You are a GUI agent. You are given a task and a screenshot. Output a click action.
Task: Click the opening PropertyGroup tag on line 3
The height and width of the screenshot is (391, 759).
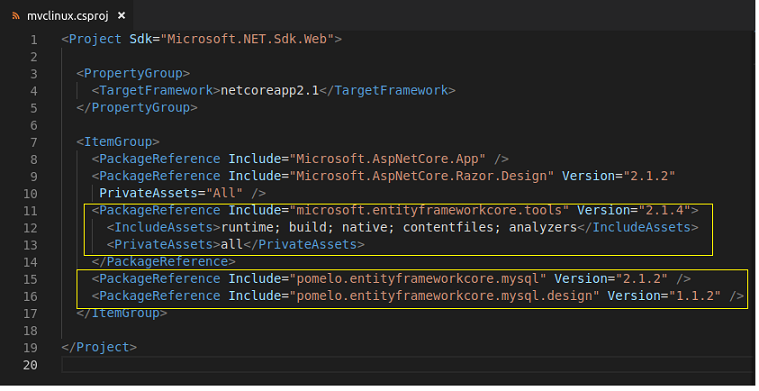(133, 74)
